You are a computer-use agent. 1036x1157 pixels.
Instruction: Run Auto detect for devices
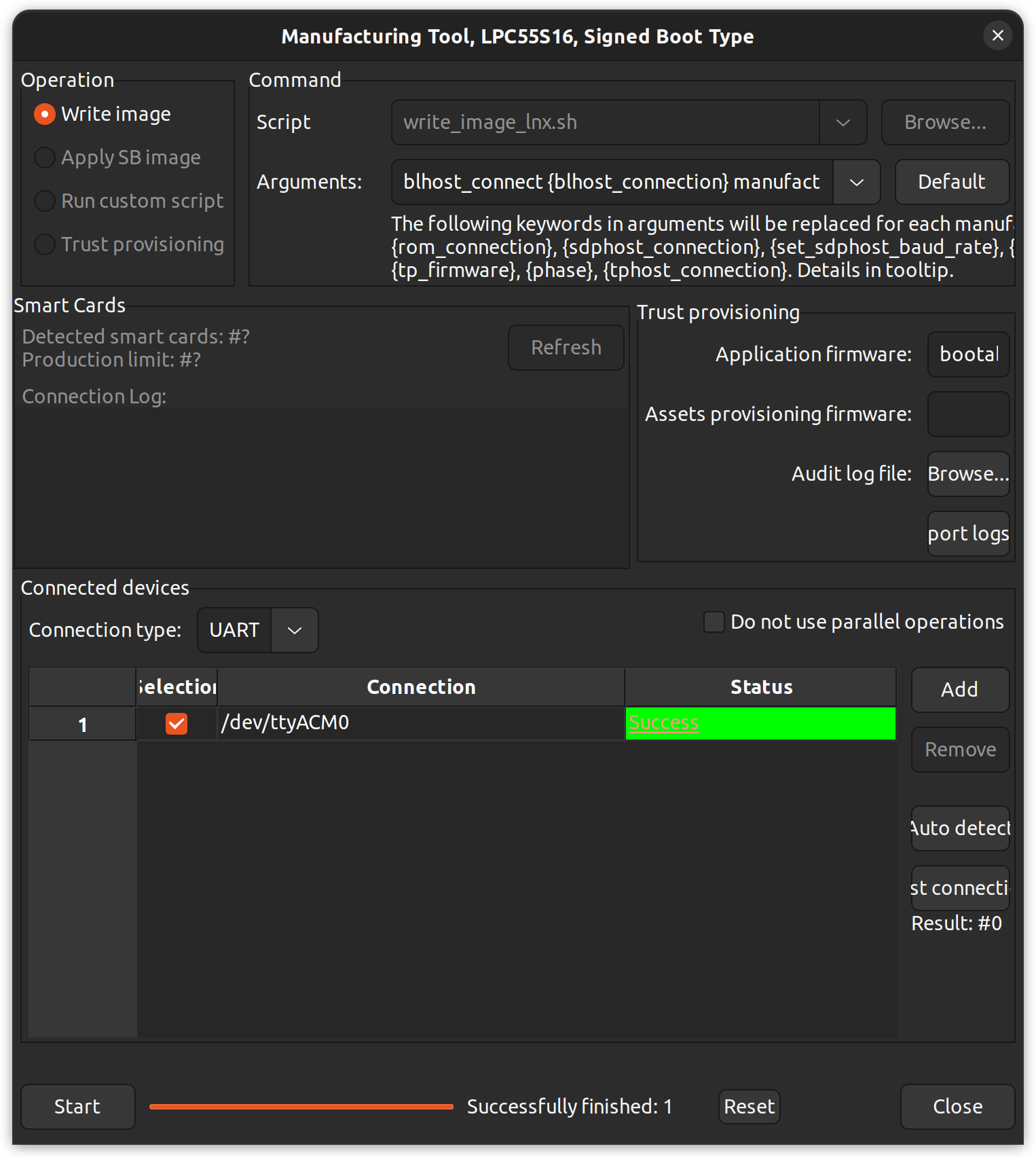[x=959, y=828]
